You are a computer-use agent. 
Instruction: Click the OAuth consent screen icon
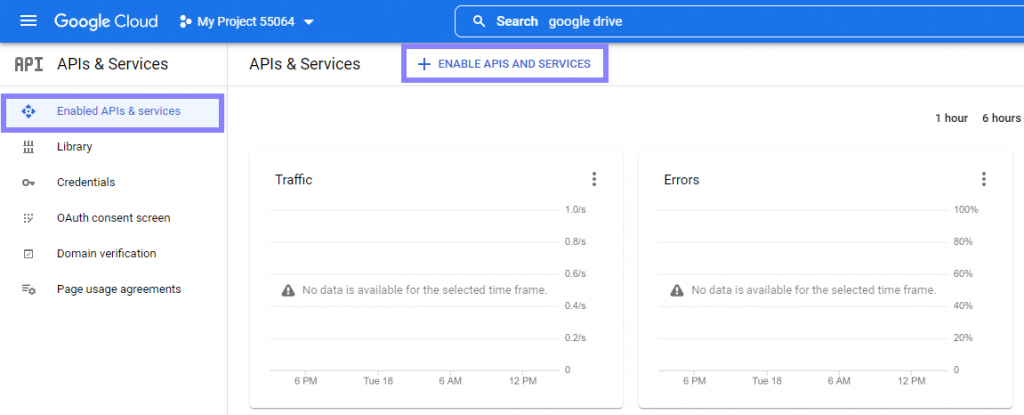point(28,218)
